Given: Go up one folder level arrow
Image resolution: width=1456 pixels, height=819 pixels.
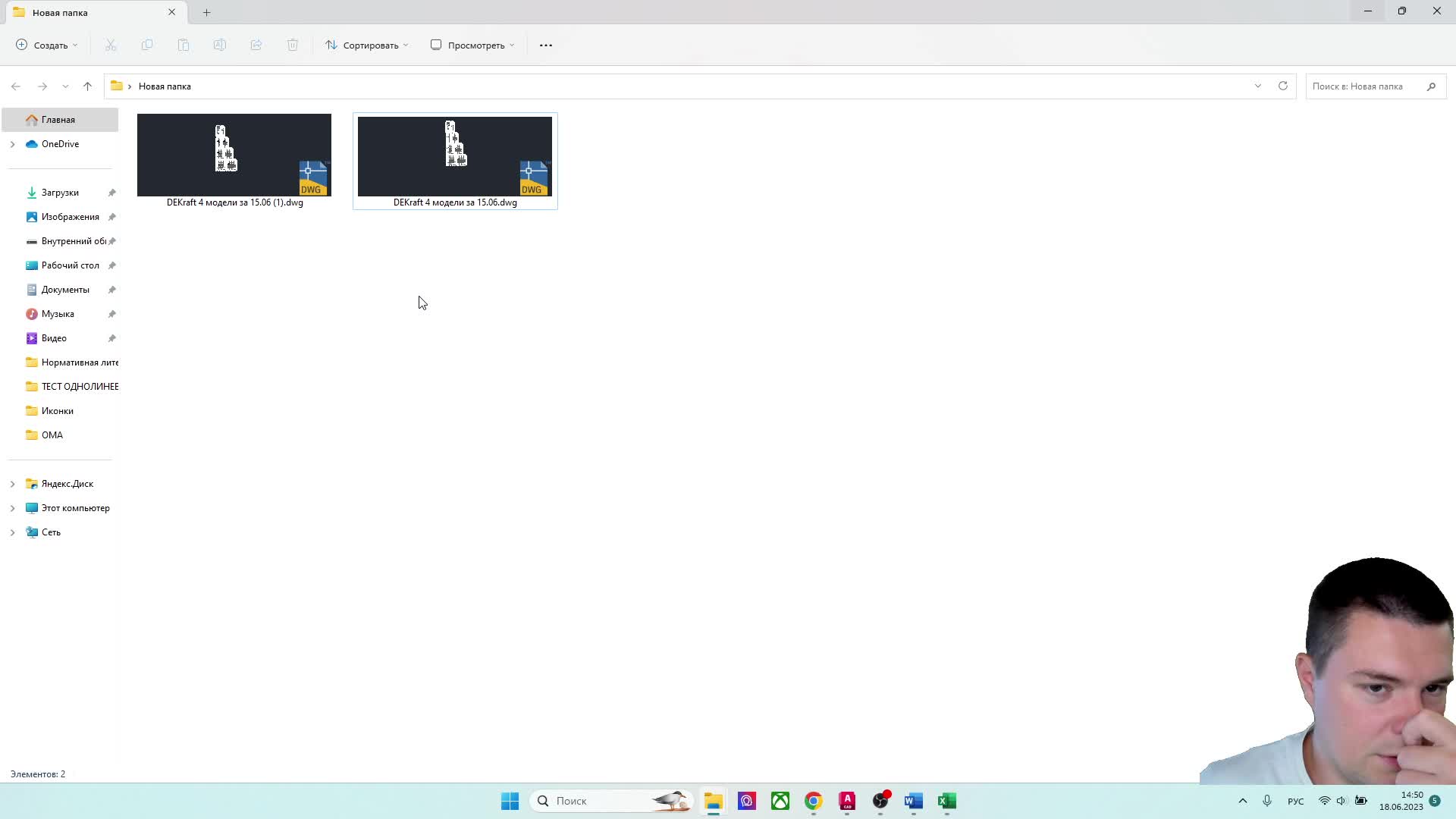Looking at the screenshot, I should 87,86.
